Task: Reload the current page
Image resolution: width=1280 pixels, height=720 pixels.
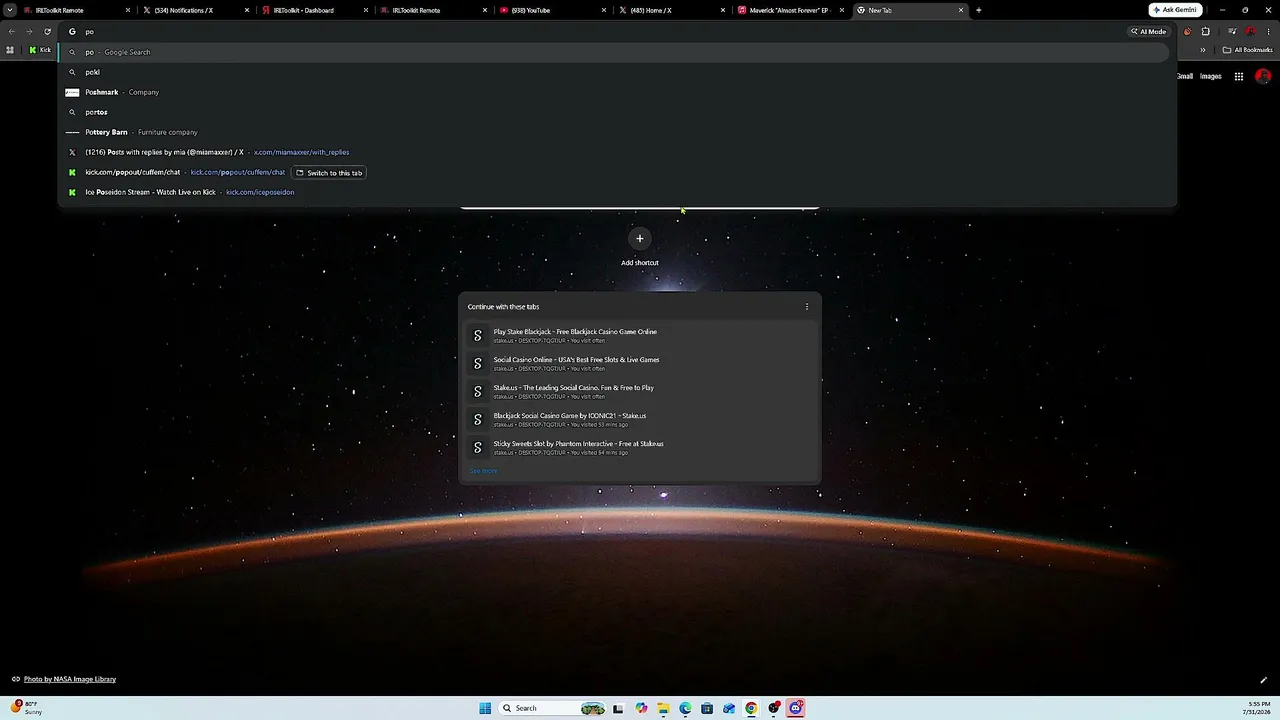Action: pyautogui.click(x=47, y=31)
